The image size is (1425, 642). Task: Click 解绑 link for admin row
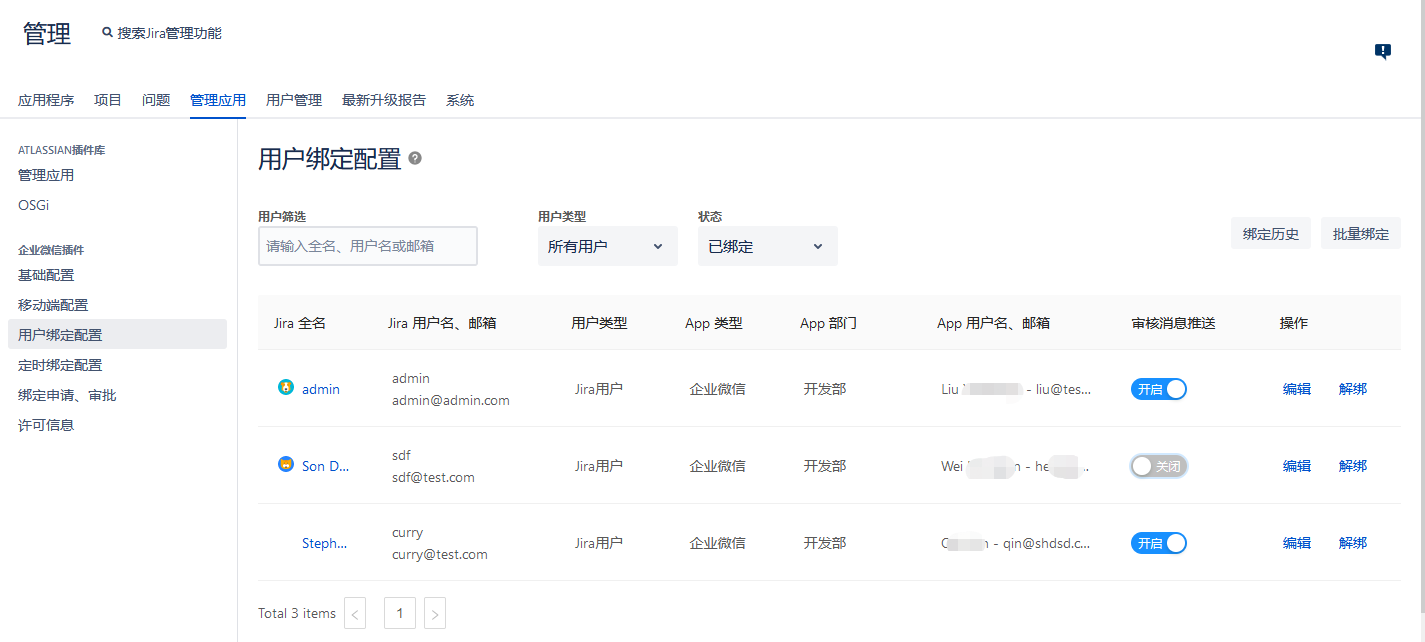click(x=1352, y=389)
